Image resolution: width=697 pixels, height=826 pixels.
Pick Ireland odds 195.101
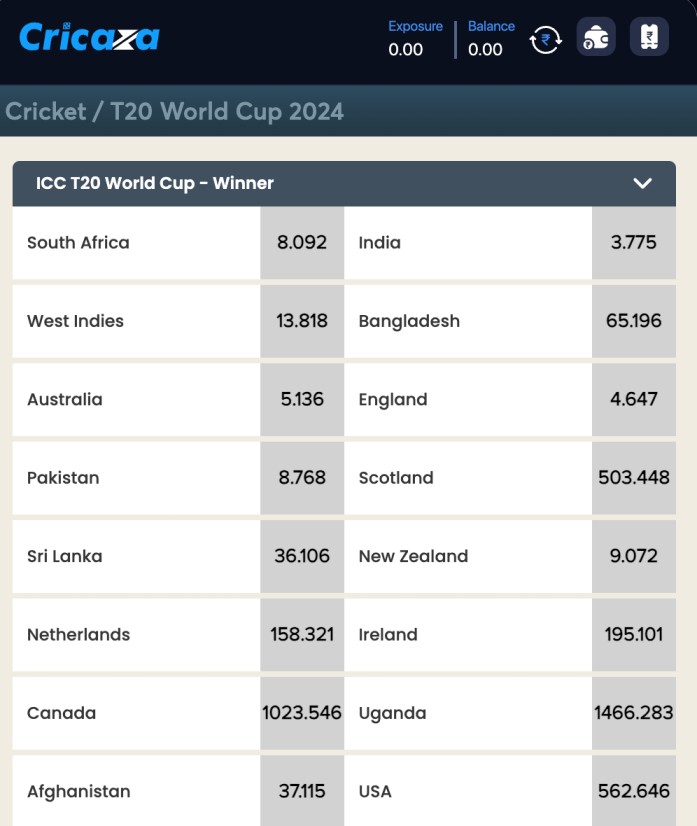pyautogui.click(x=634, y=635)
